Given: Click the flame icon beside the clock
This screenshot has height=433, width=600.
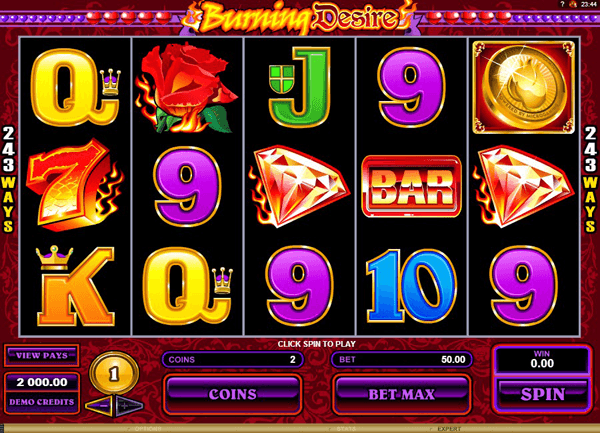Looking at the screenshot, I should tap(573, 4).
